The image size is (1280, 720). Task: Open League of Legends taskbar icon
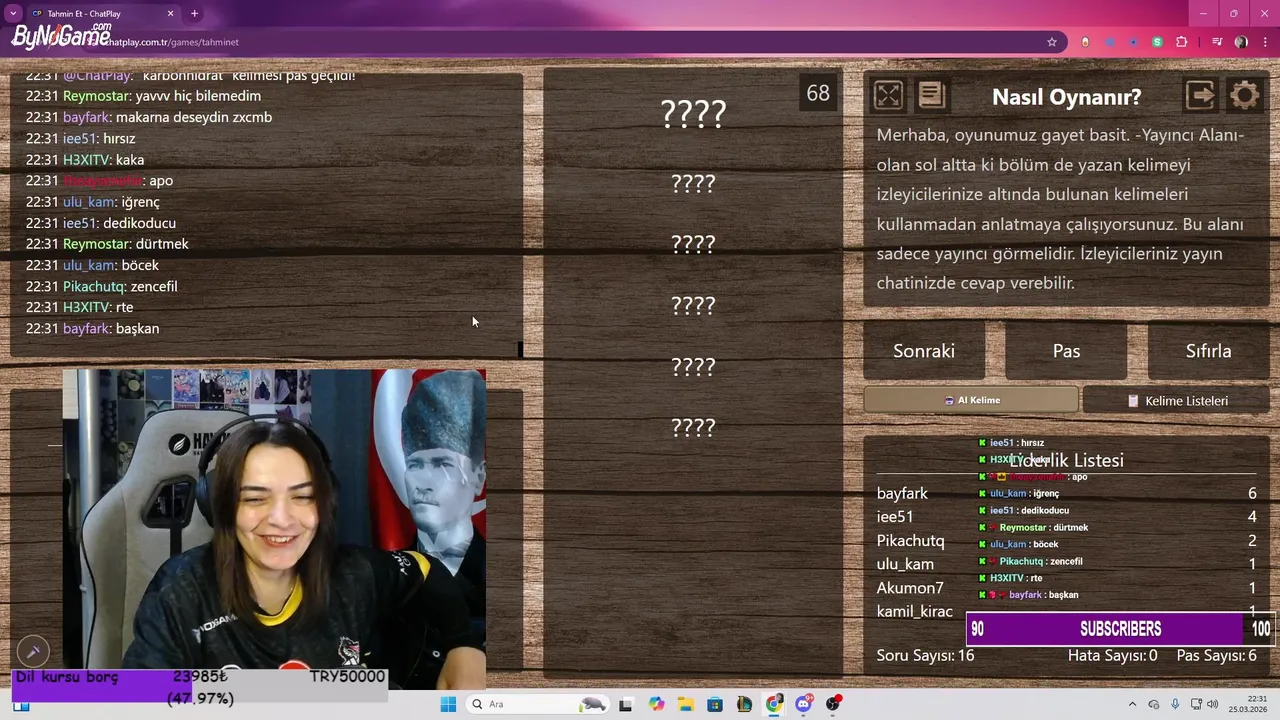tap(744, 704)
